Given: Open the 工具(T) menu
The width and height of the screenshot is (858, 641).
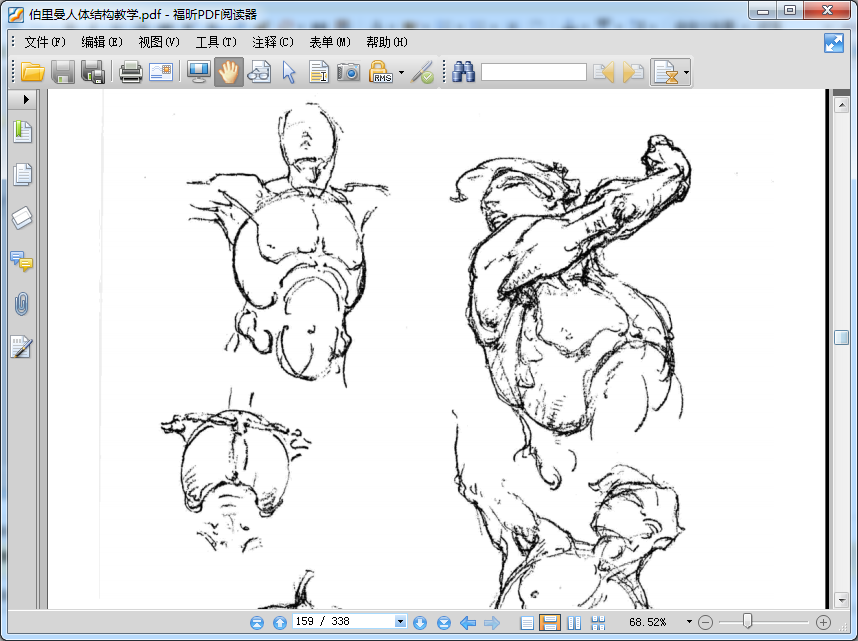Looking at the screenshot, I should (x=216, y=42).
